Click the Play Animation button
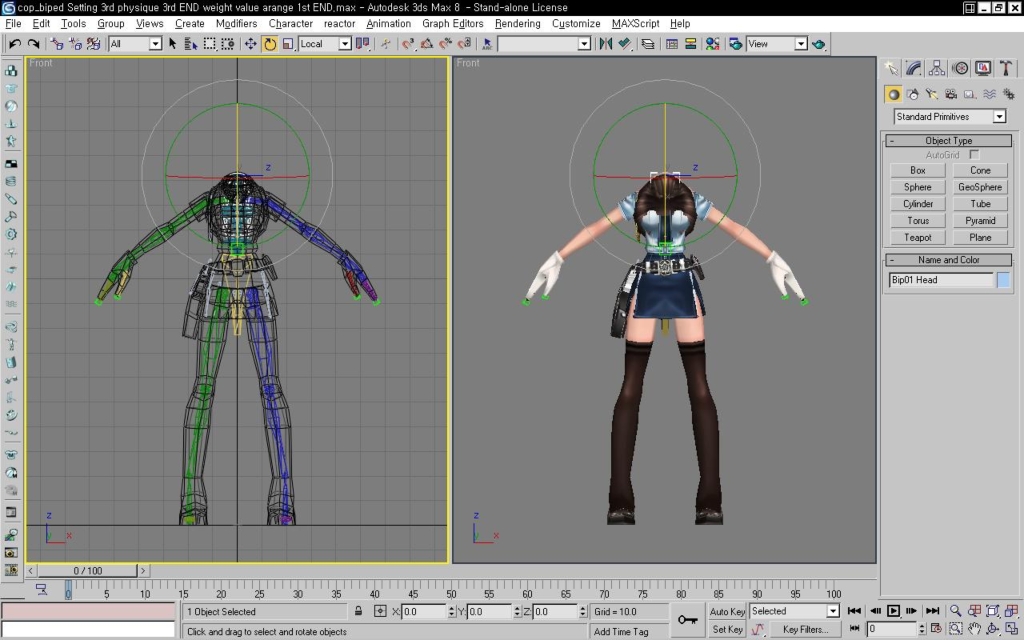Image resolution: width=1024 pixels, height=640 pixels. 893,611
